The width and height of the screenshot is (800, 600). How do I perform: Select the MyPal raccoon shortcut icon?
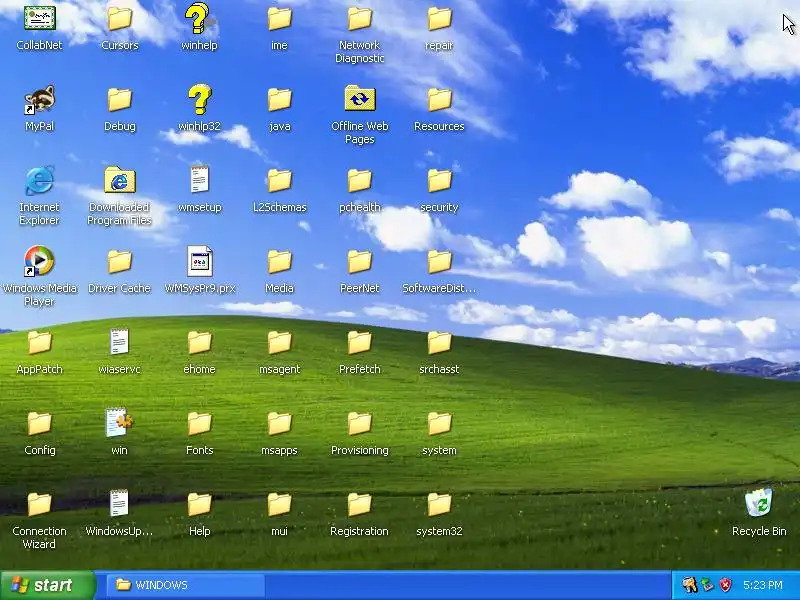[x=39, y=99]
